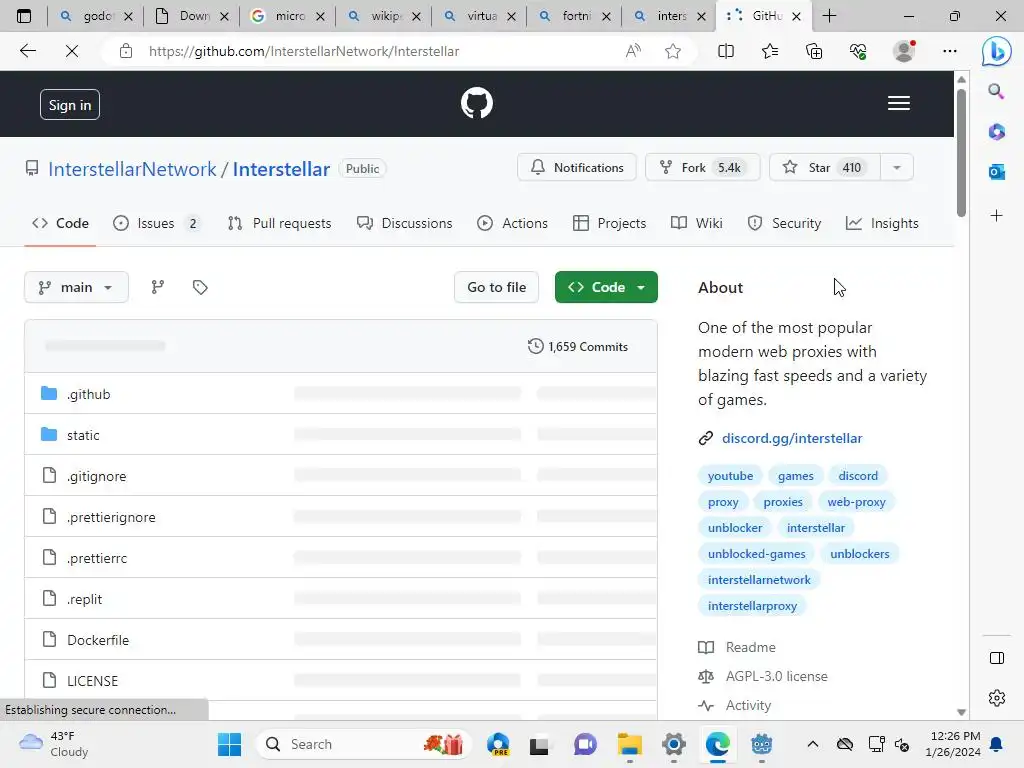Open the Edge profile avatar
Image resolution: width=1024 pixels, height=768 pixels.
(904, 51)
